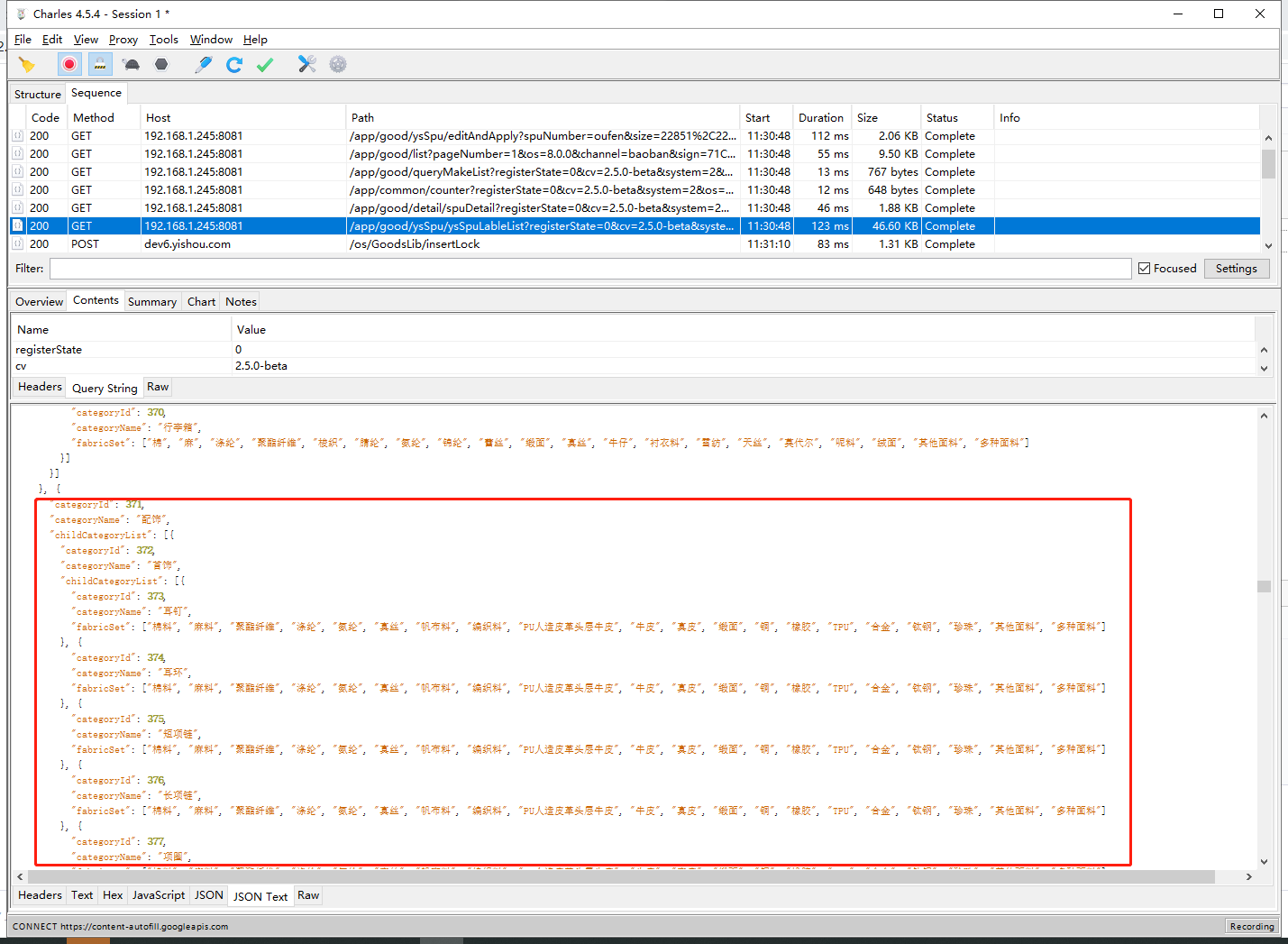Toggle the Focused checkbox
This screenshot has width=1288, height=944.
(x=1145, y=269)
